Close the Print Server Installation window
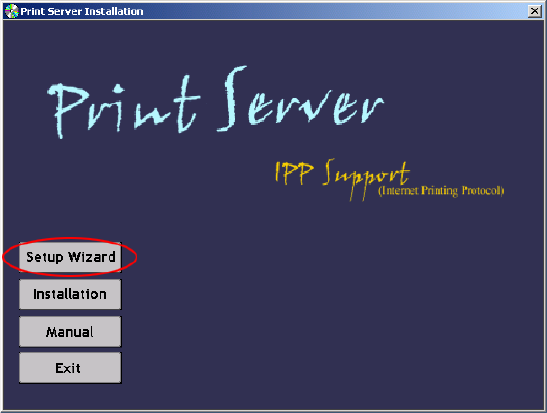 534,11
